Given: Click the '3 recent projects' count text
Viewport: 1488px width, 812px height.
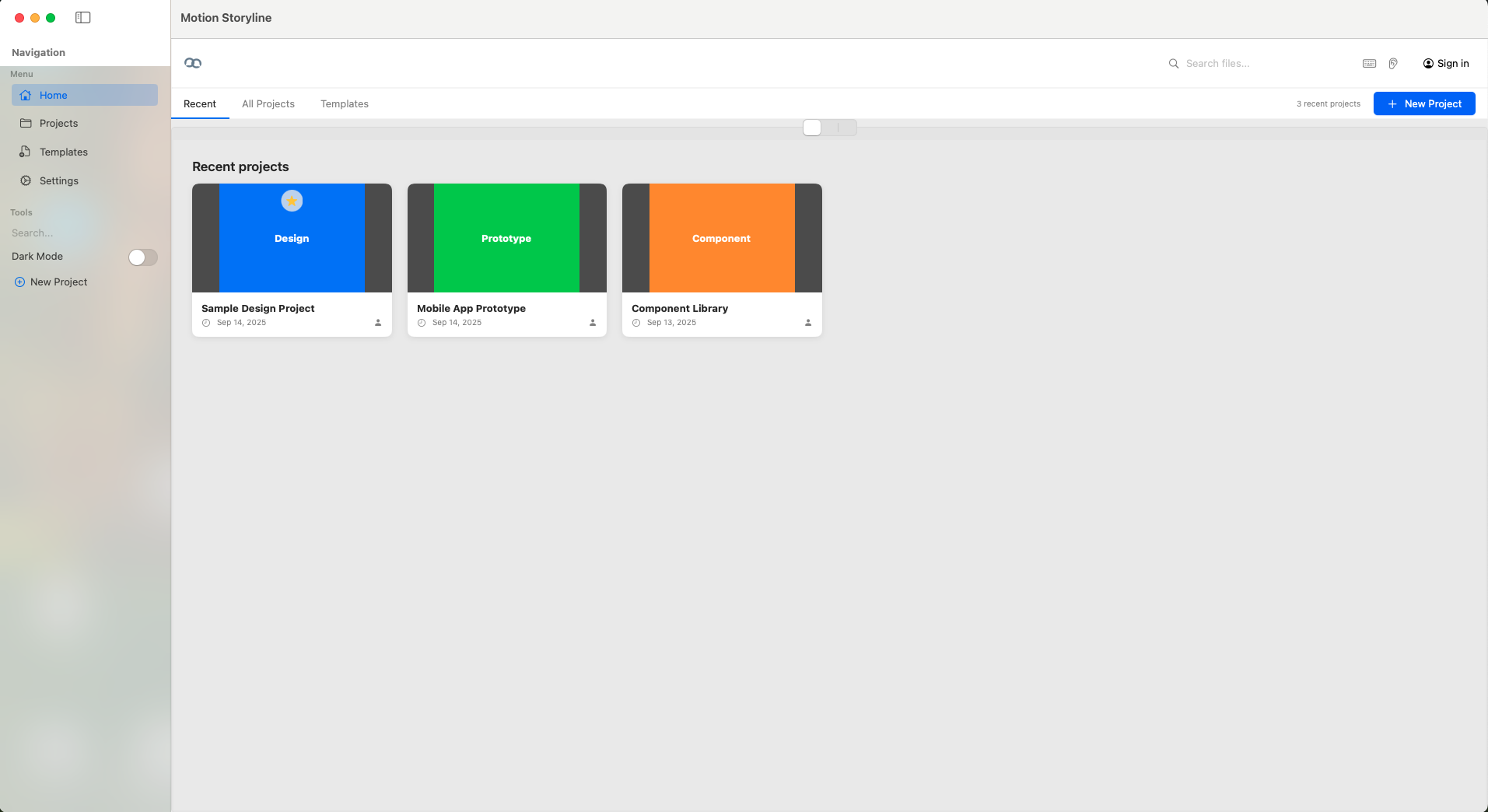Looking at the screenshot, I should [1329, 104].
